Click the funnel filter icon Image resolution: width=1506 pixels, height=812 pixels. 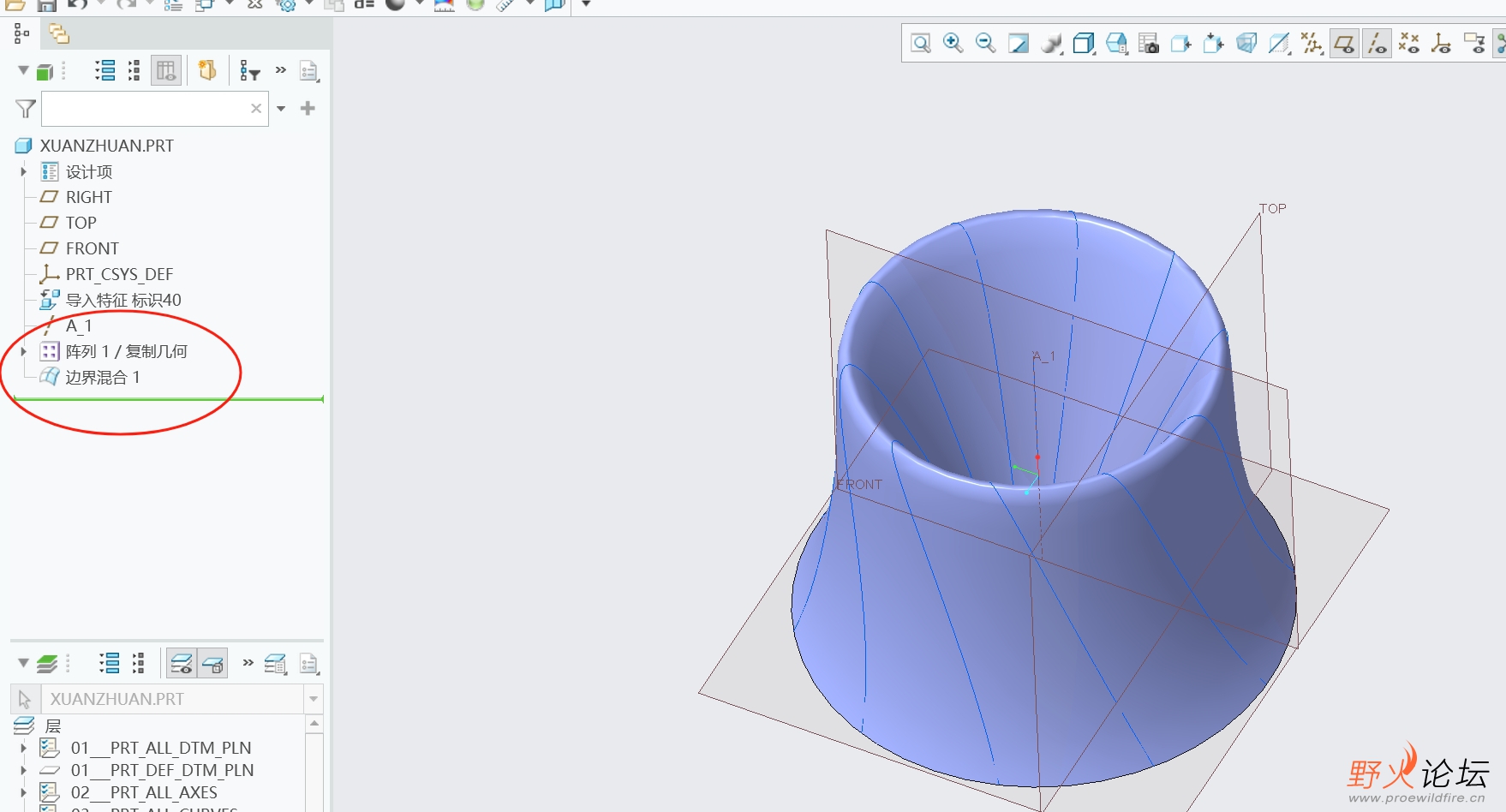(25, 109)
